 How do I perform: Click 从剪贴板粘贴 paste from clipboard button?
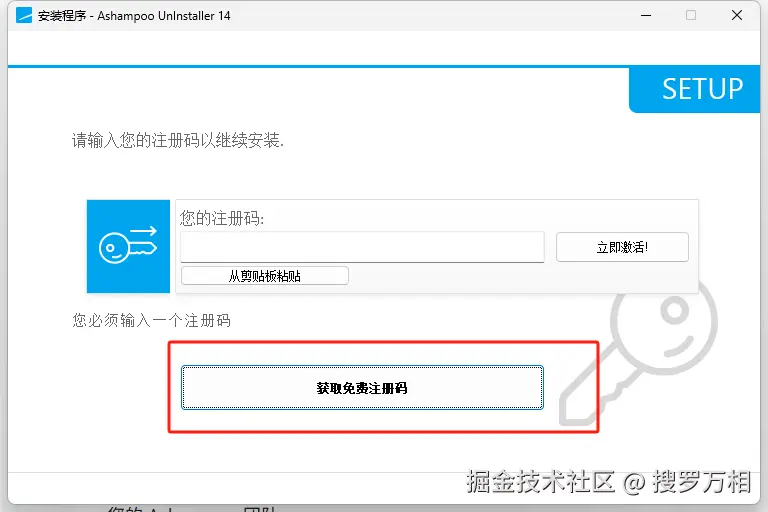(x=264, y=276)
